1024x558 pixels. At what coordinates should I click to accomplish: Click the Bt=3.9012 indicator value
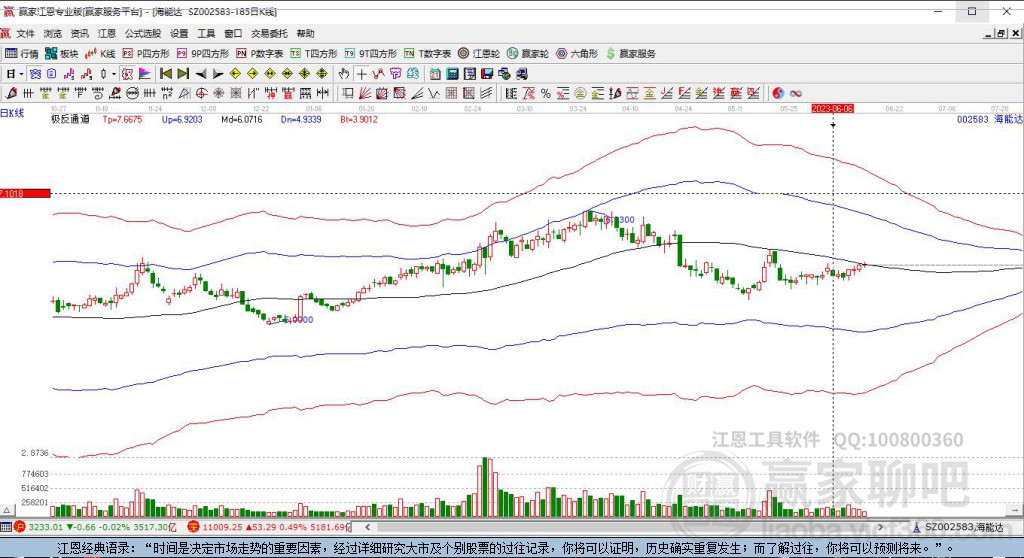359,120
